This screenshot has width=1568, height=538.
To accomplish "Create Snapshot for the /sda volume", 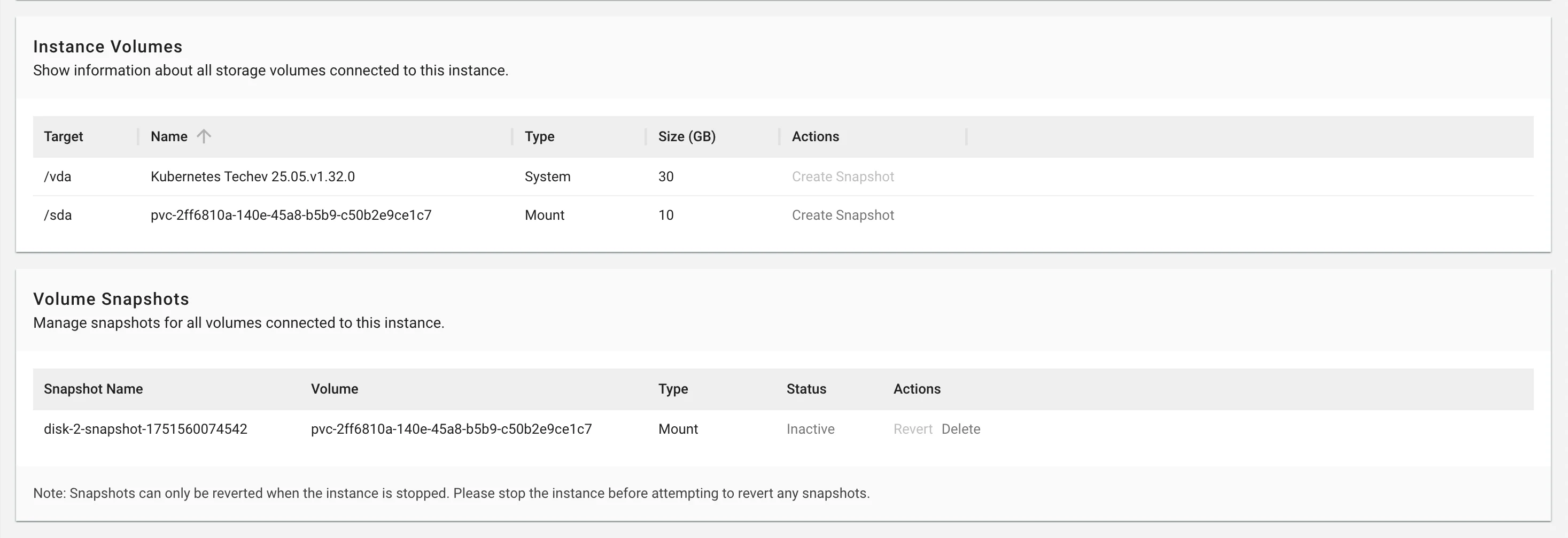I will pyautogui.click(x=842, y=215).
